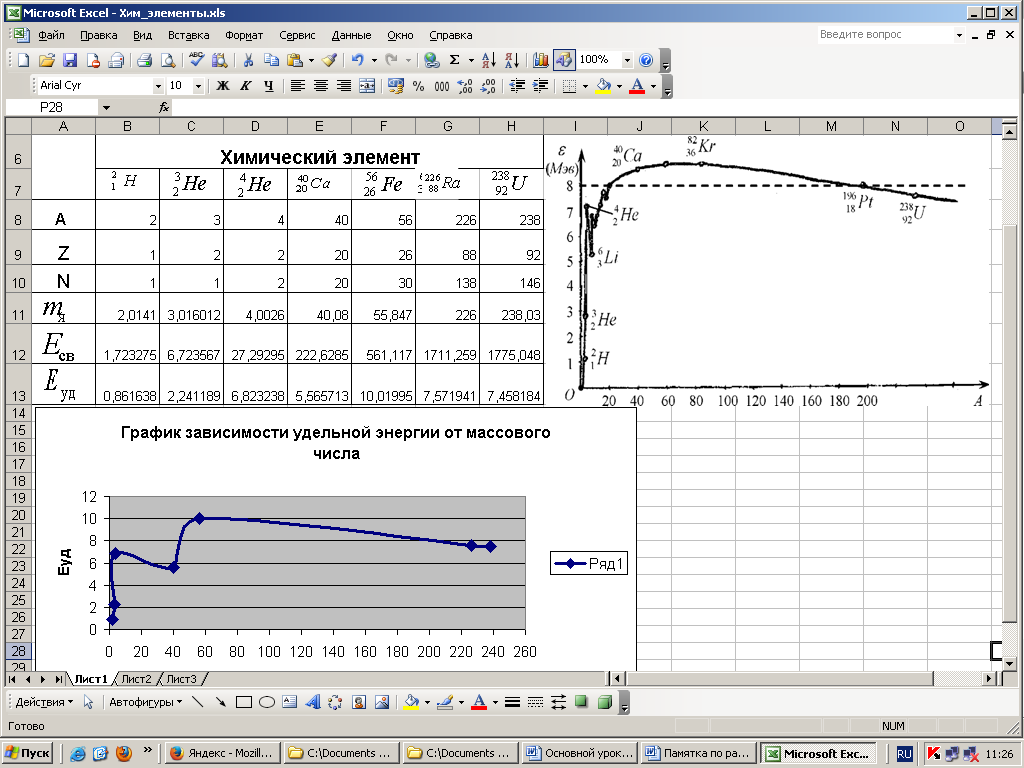Toggle Merge and Center

click(367, 86)
